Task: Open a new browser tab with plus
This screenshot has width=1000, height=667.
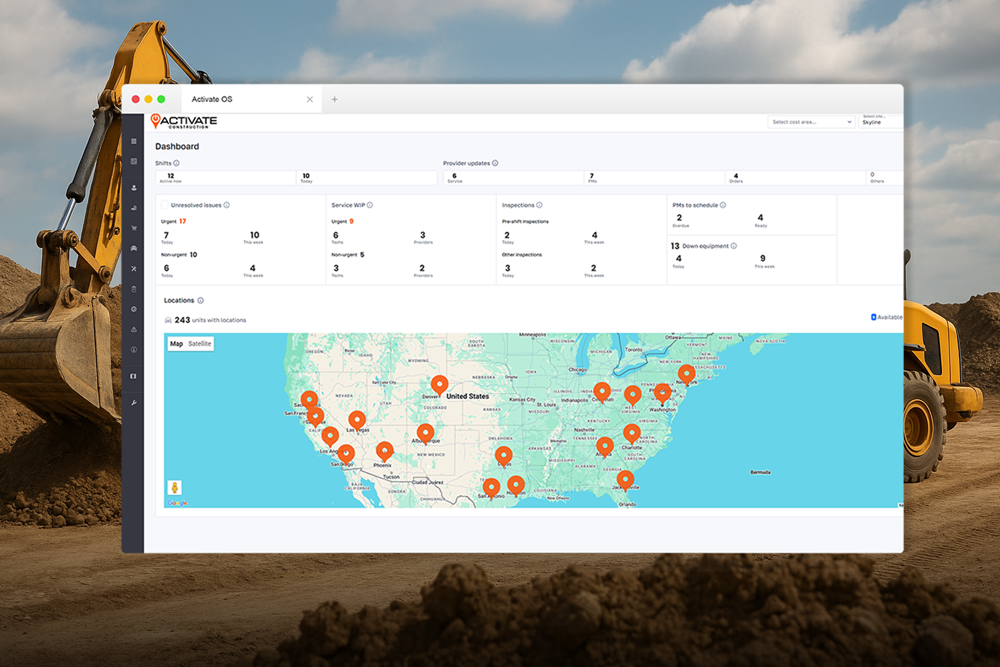Action: click(334, 99)
